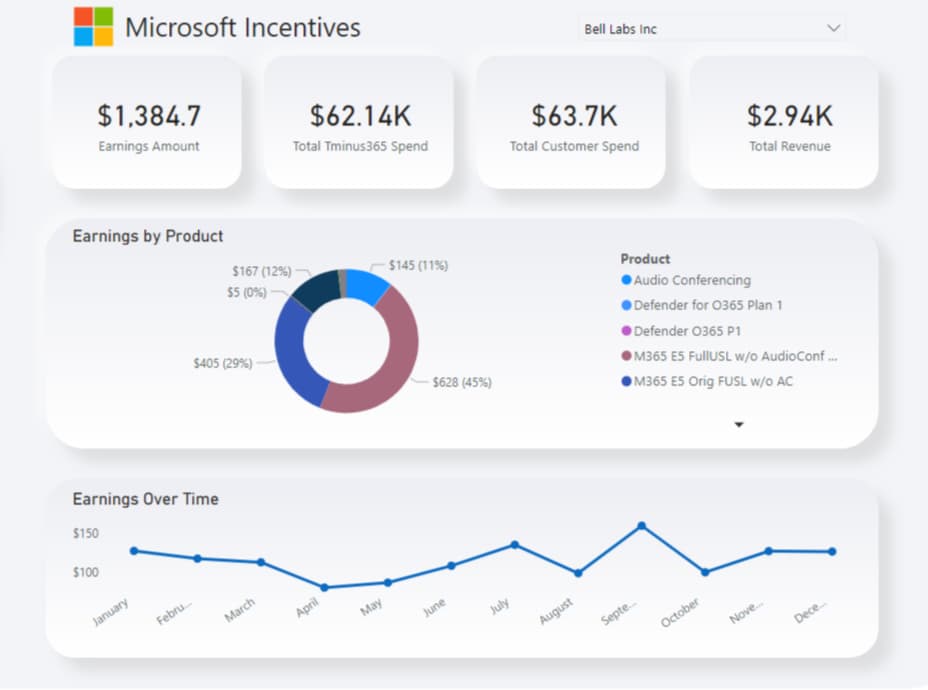
Task: Click the August data point on line chart
Action: click(578, 573)
